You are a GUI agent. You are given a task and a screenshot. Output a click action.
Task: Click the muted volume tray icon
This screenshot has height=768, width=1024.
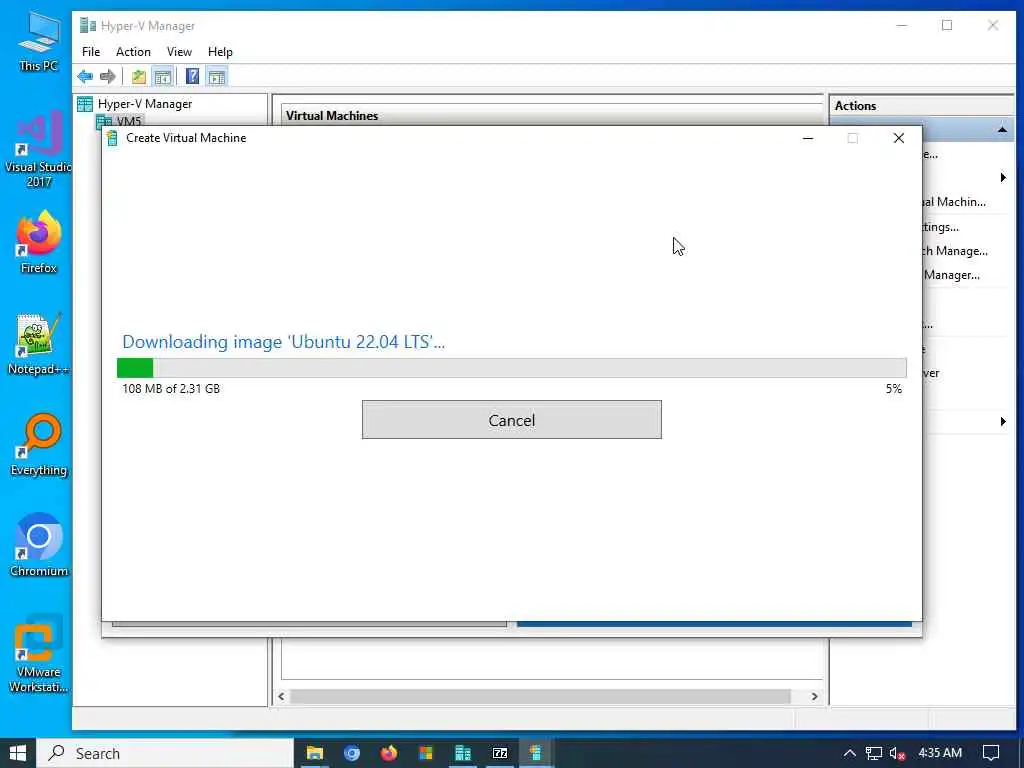click(x=898, y=753)
